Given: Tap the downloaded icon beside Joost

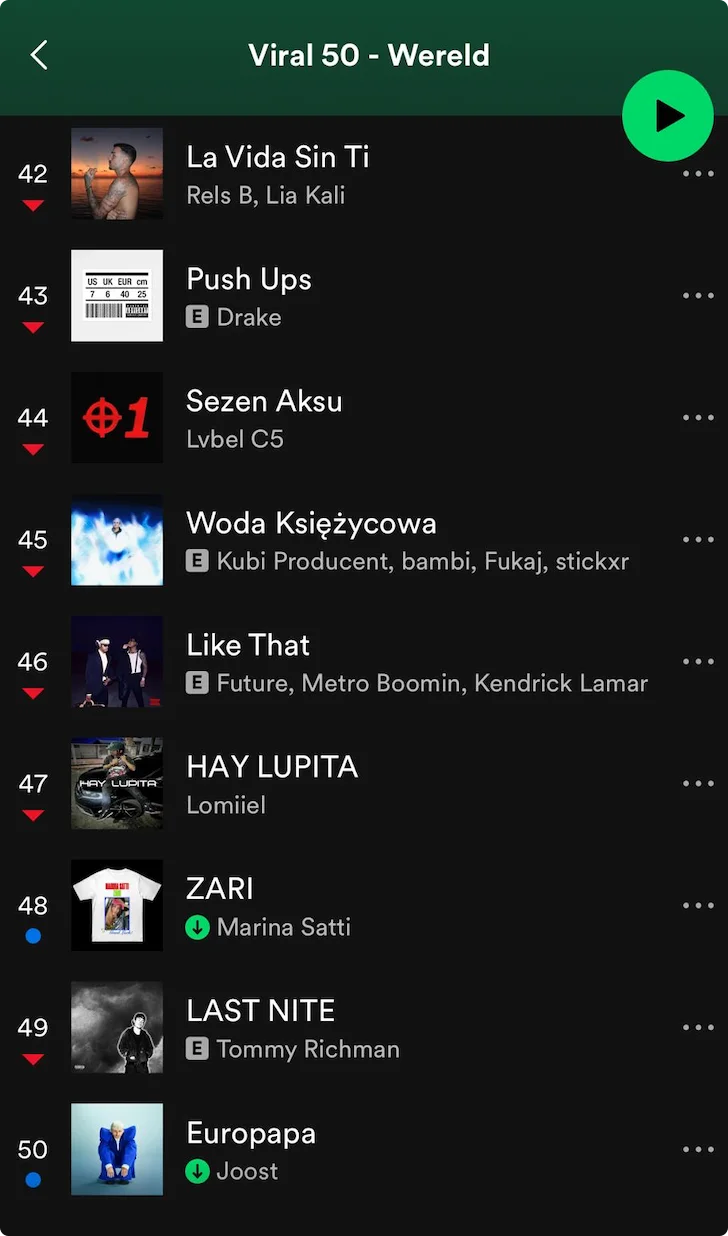Looking at the screenshot, I should (x=197, y=1171).
